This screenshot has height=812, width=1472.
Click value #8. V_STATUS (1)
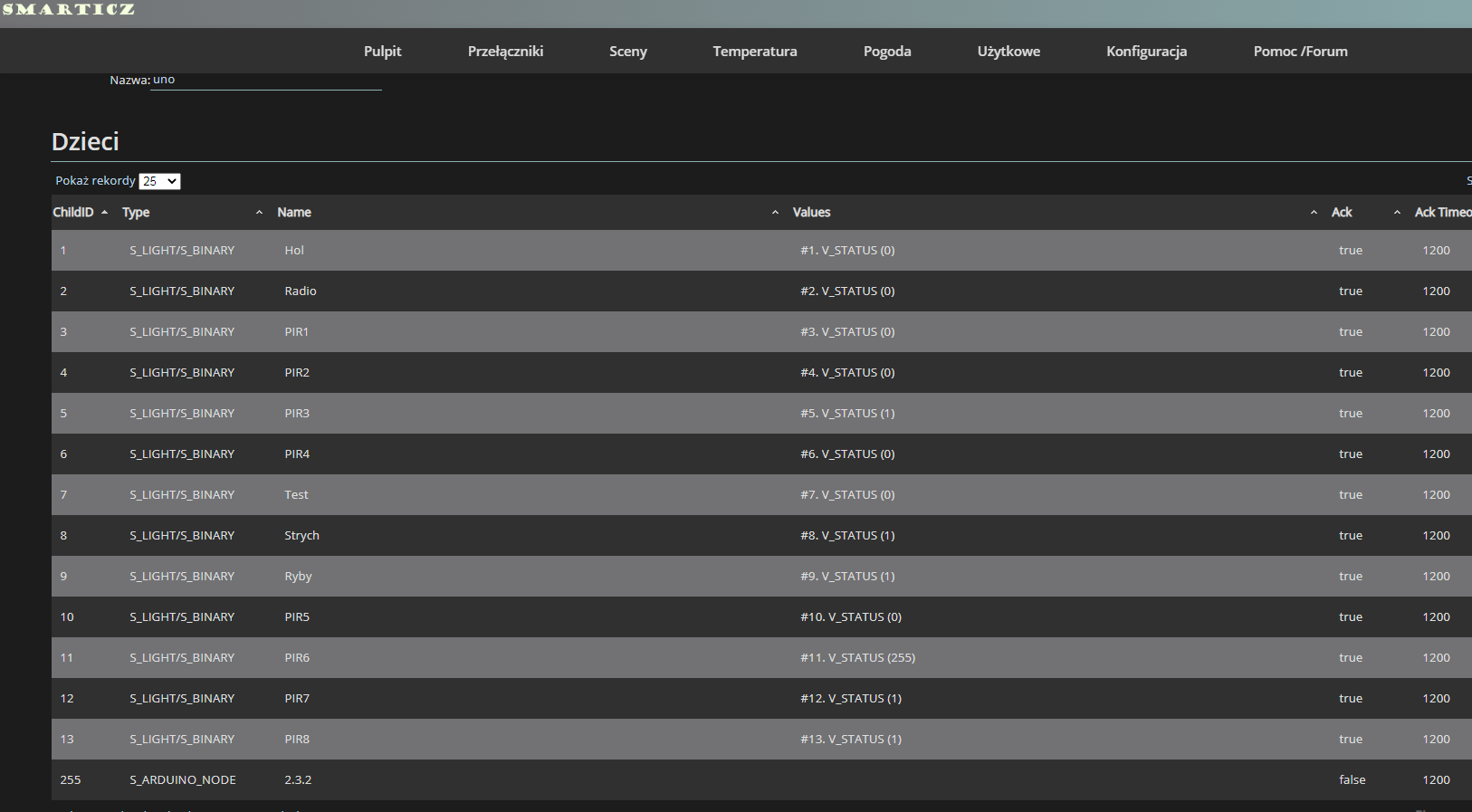847,535
